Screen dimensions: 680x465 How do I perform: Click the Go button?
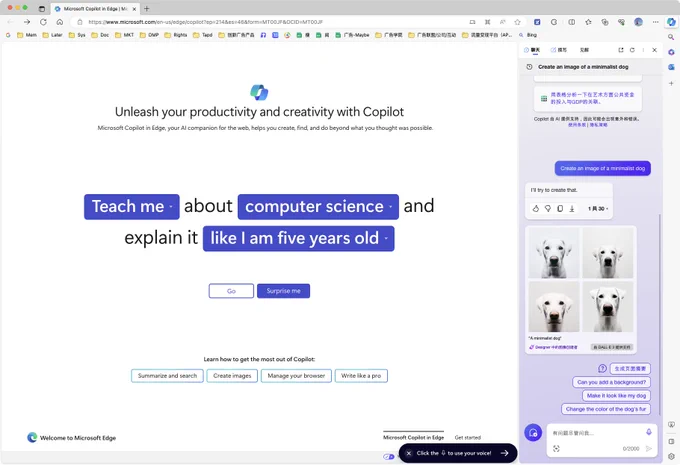coord(231,291)
